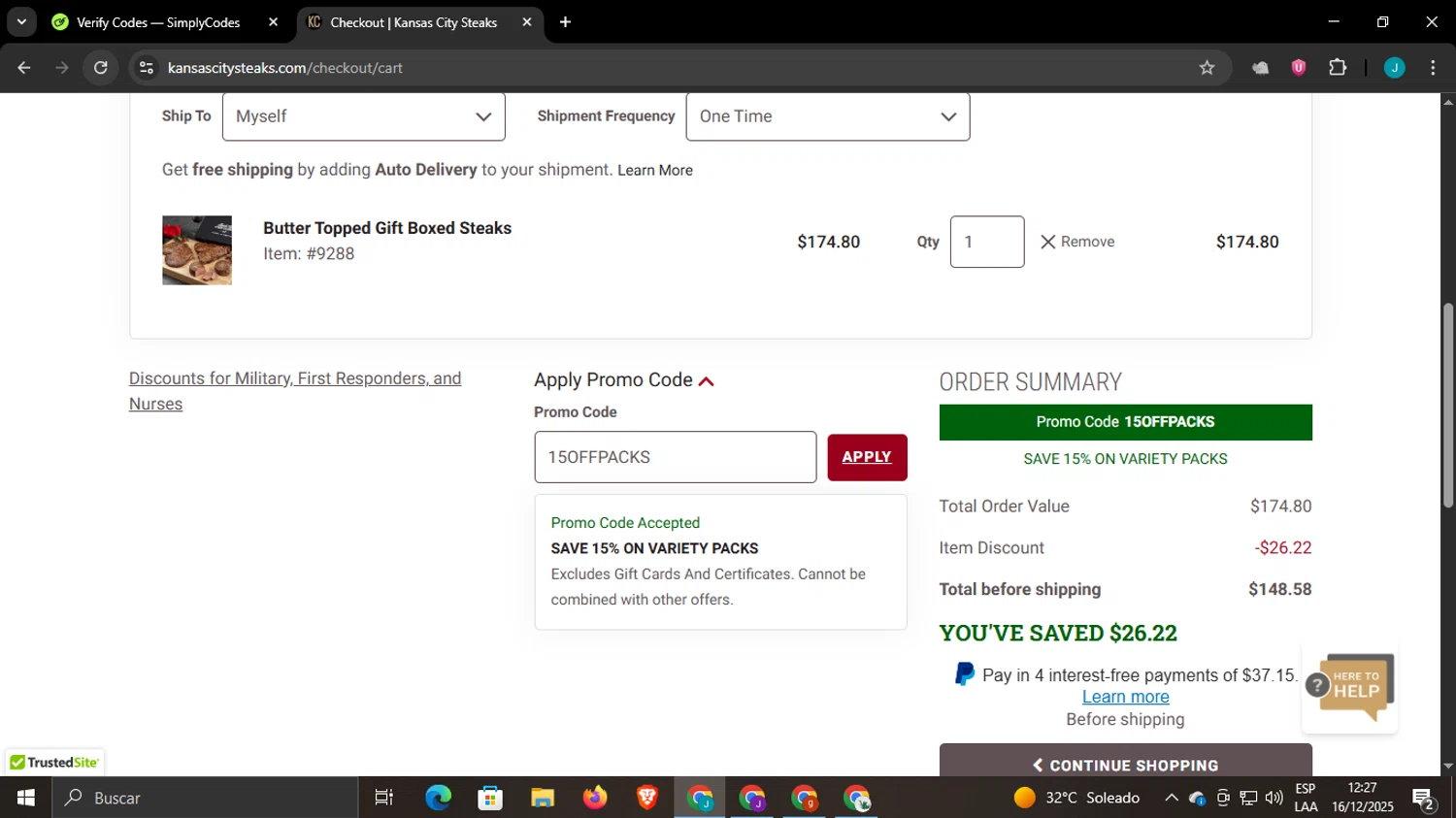Screen dimensions: 1456x818
Task: Open the site information icon in address bar
Action: tap(147, 68)
